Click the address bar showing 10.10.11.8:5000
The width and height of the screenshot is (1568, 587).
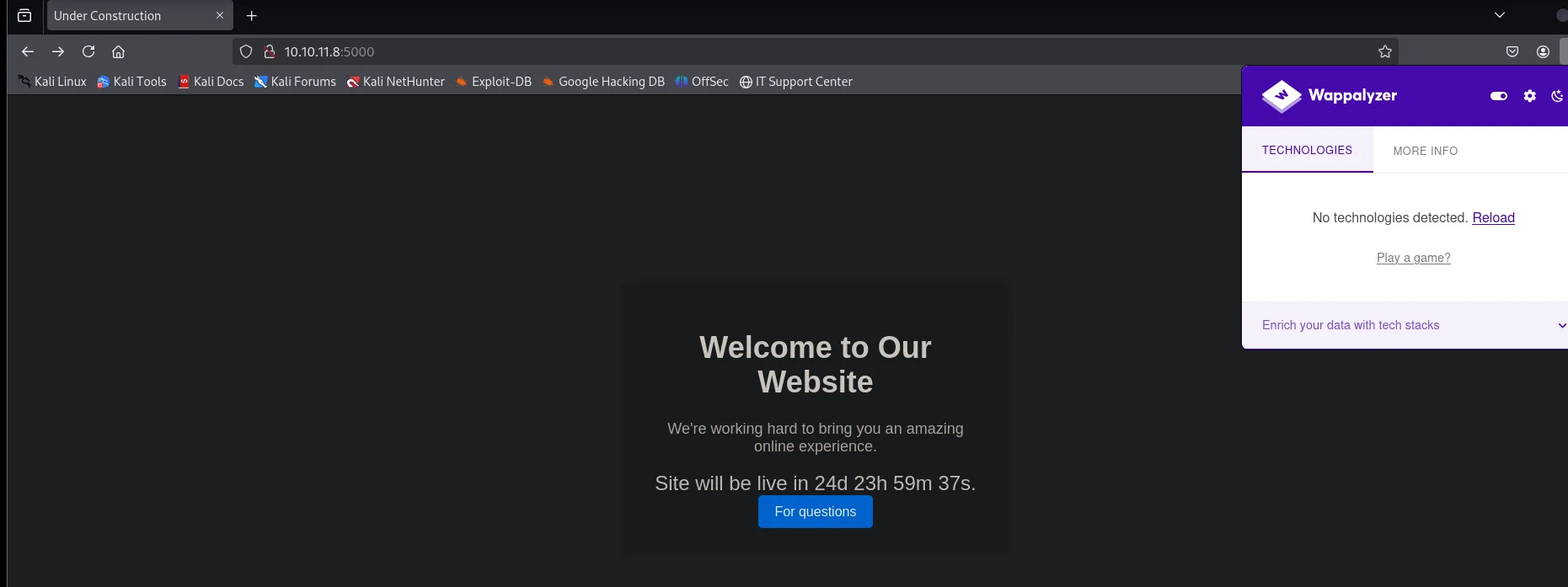coord(816,51)
